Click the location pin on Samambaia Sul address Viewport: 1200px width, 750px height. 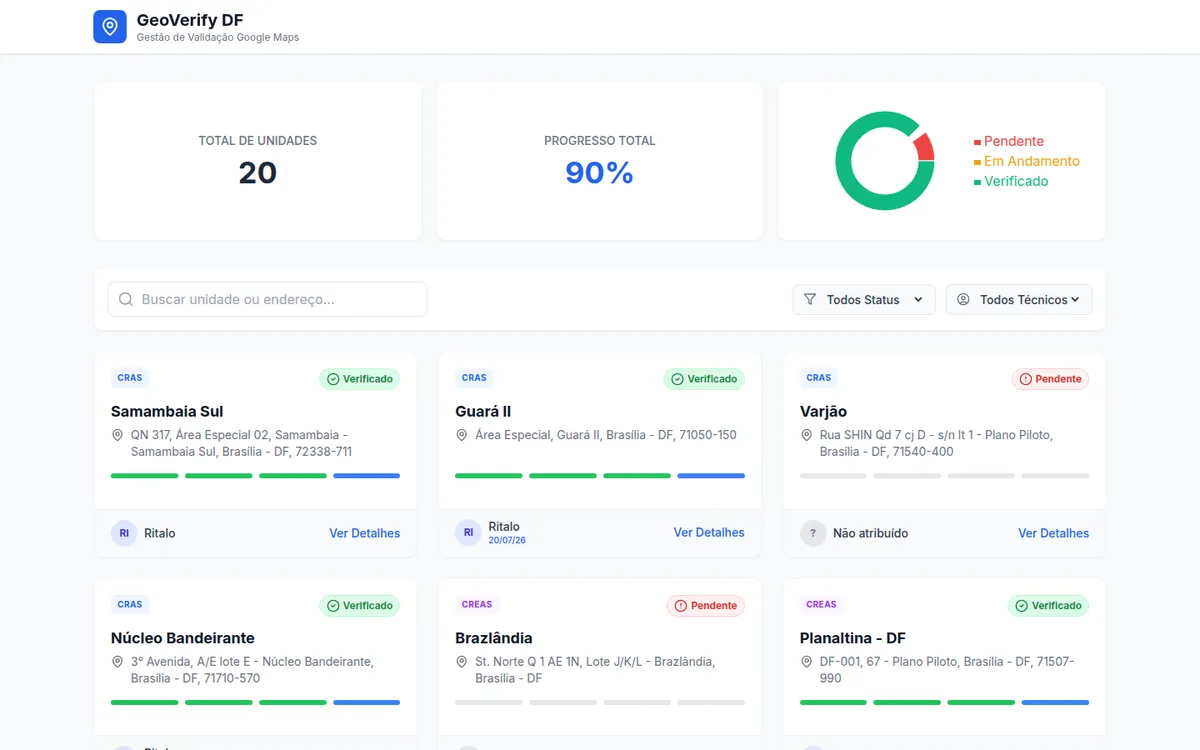click(117, 436)
